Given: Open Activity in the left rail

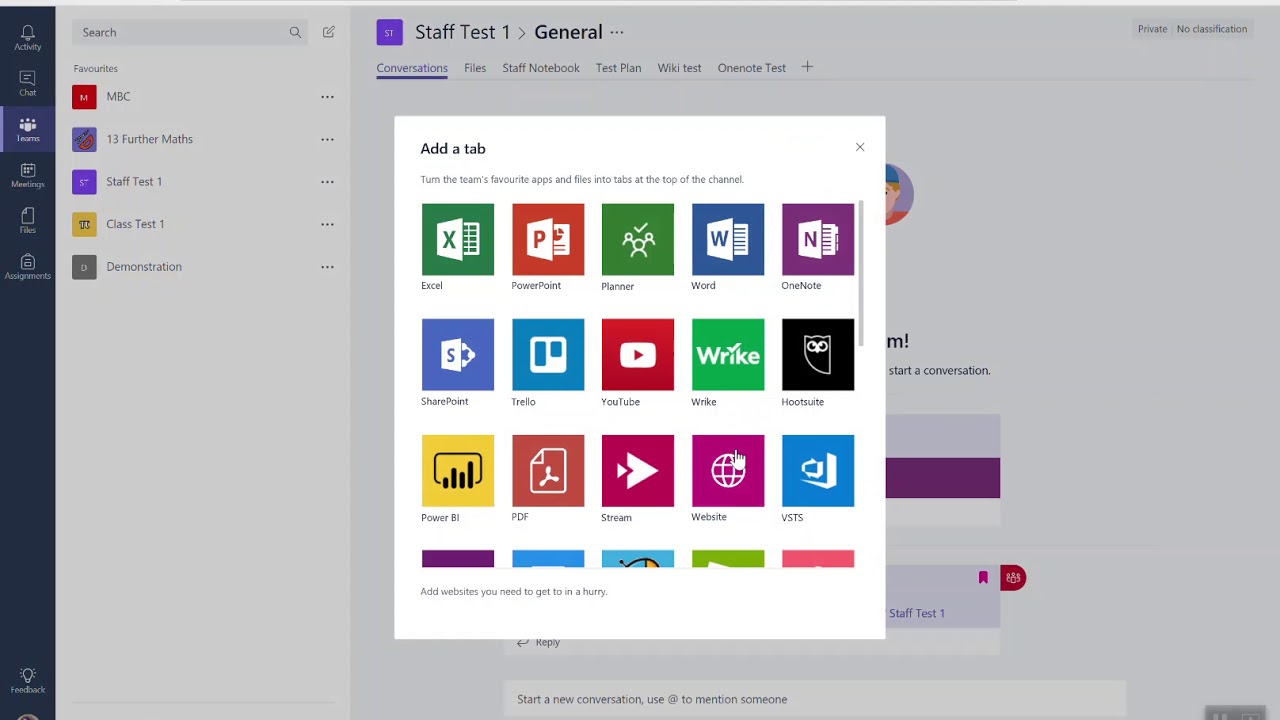Looking at the screenshot, I should pos(27,38).
